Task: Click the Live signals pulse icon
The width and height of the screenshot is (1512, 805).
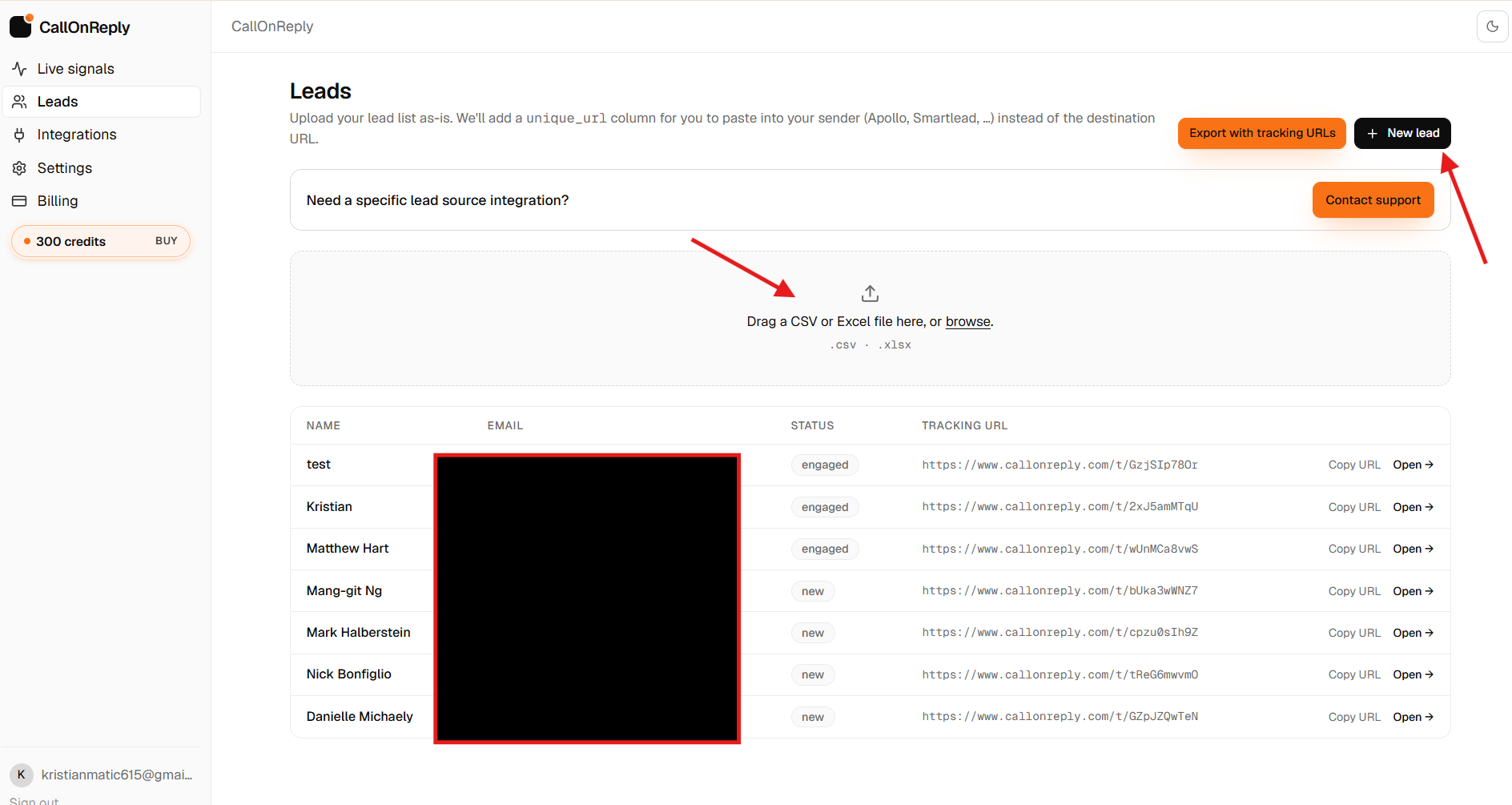Action: (20, 69)
